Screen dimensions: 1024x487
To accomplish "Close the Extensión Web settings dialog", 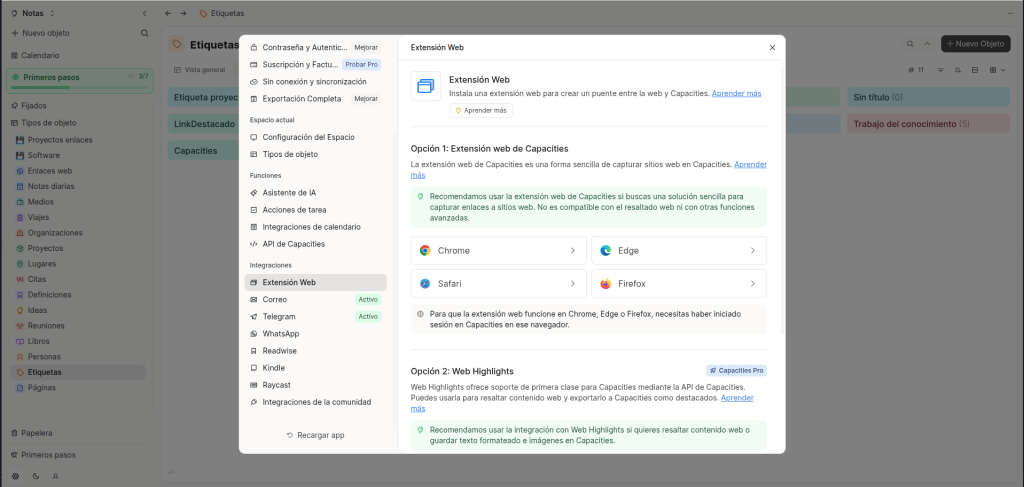I will (x=772, y=47).
